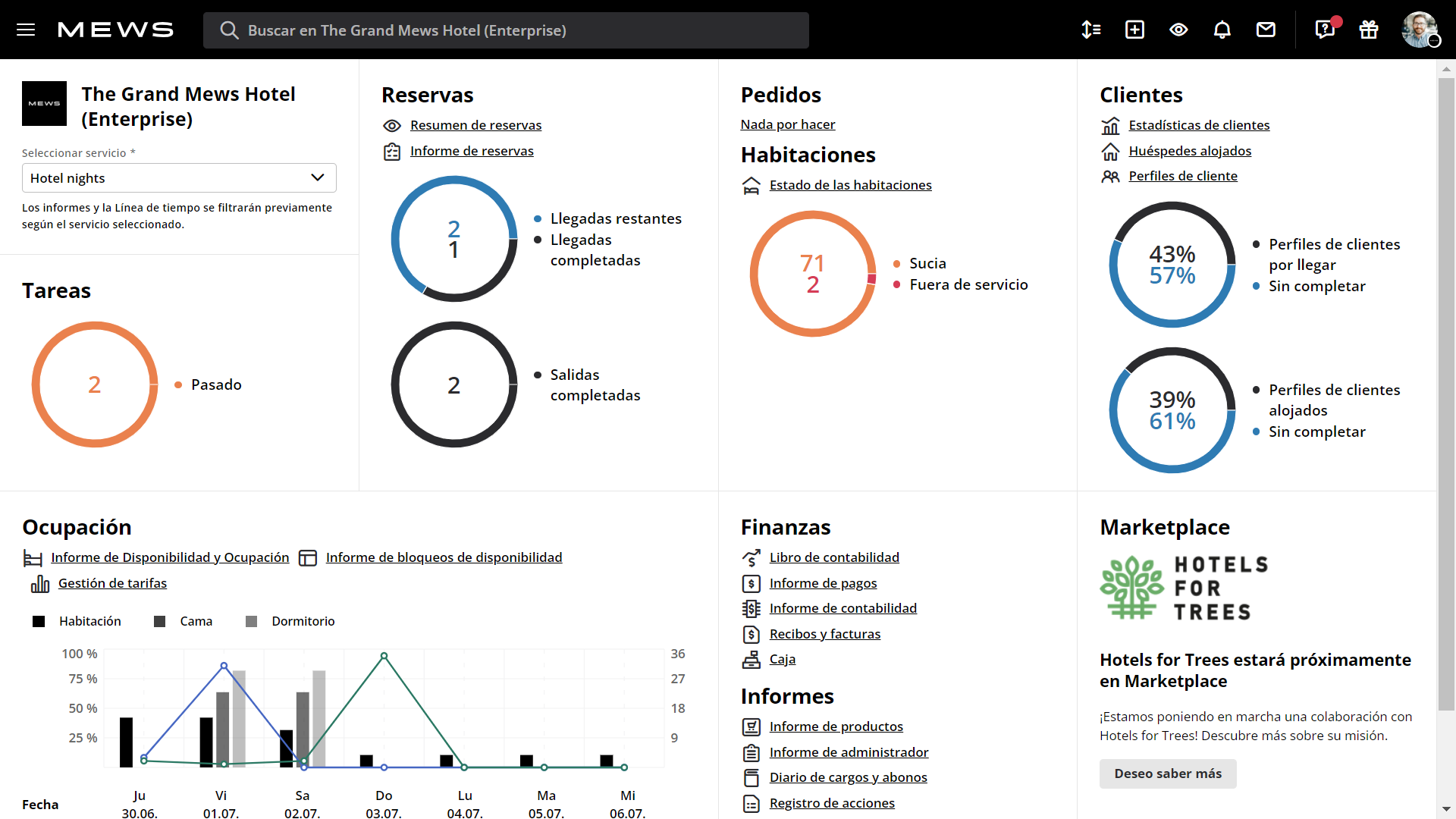
Task: Toggle the Cama series in the chart legend
Action: point(196,621)
